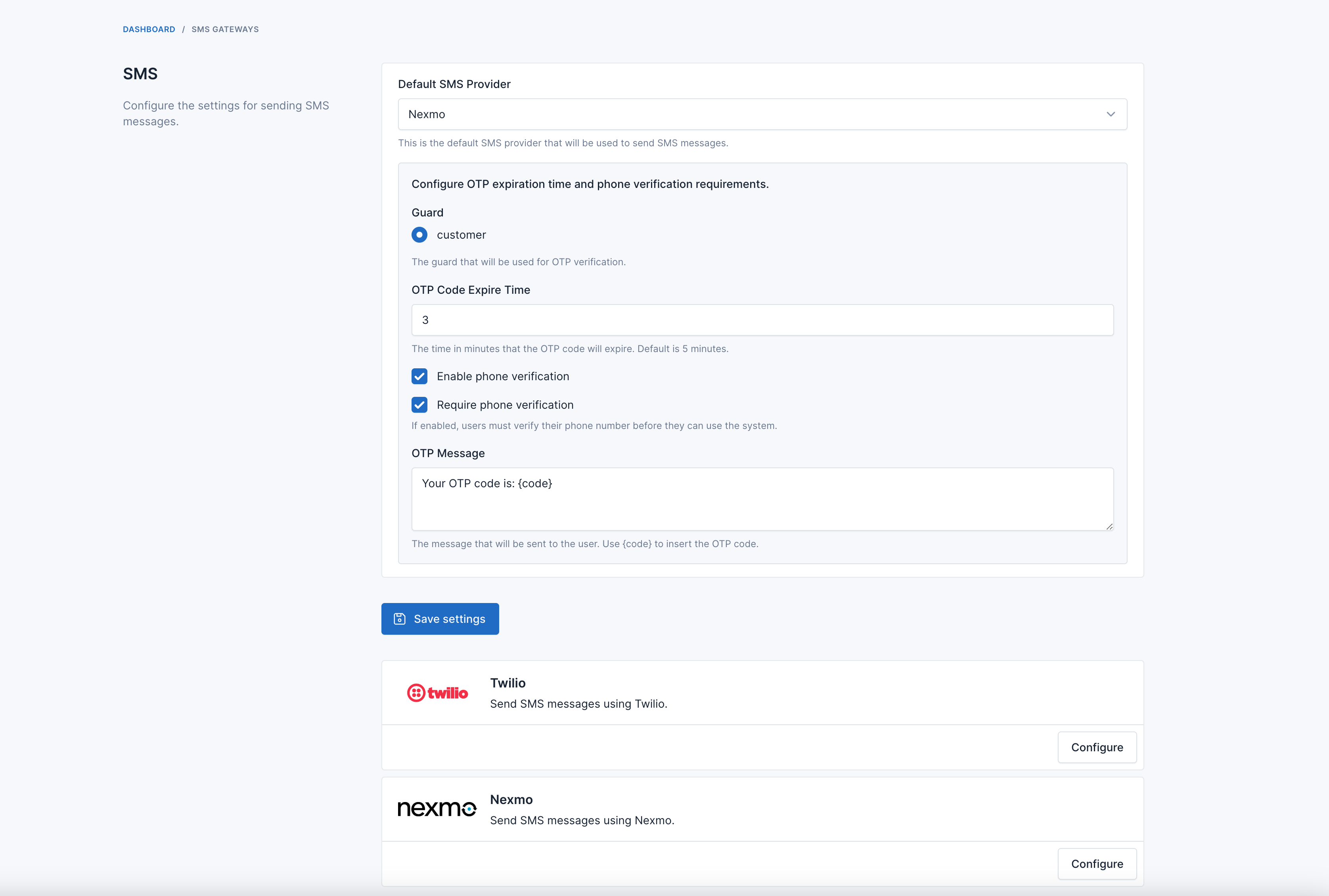Click the Save settings button
1329x896 pixels.
(x=440, y=619)
